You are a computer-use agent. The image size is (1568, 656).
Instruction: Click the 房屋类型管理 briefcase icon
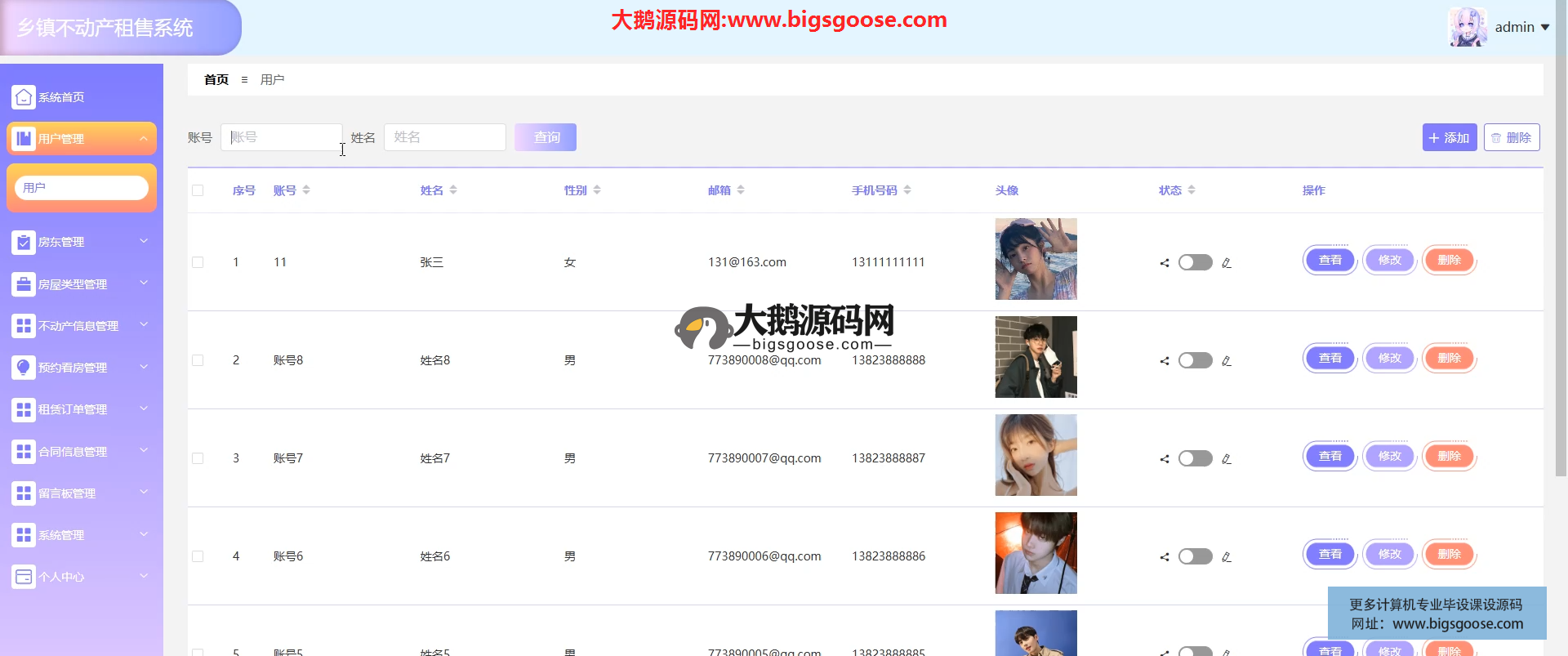(24, 284)
